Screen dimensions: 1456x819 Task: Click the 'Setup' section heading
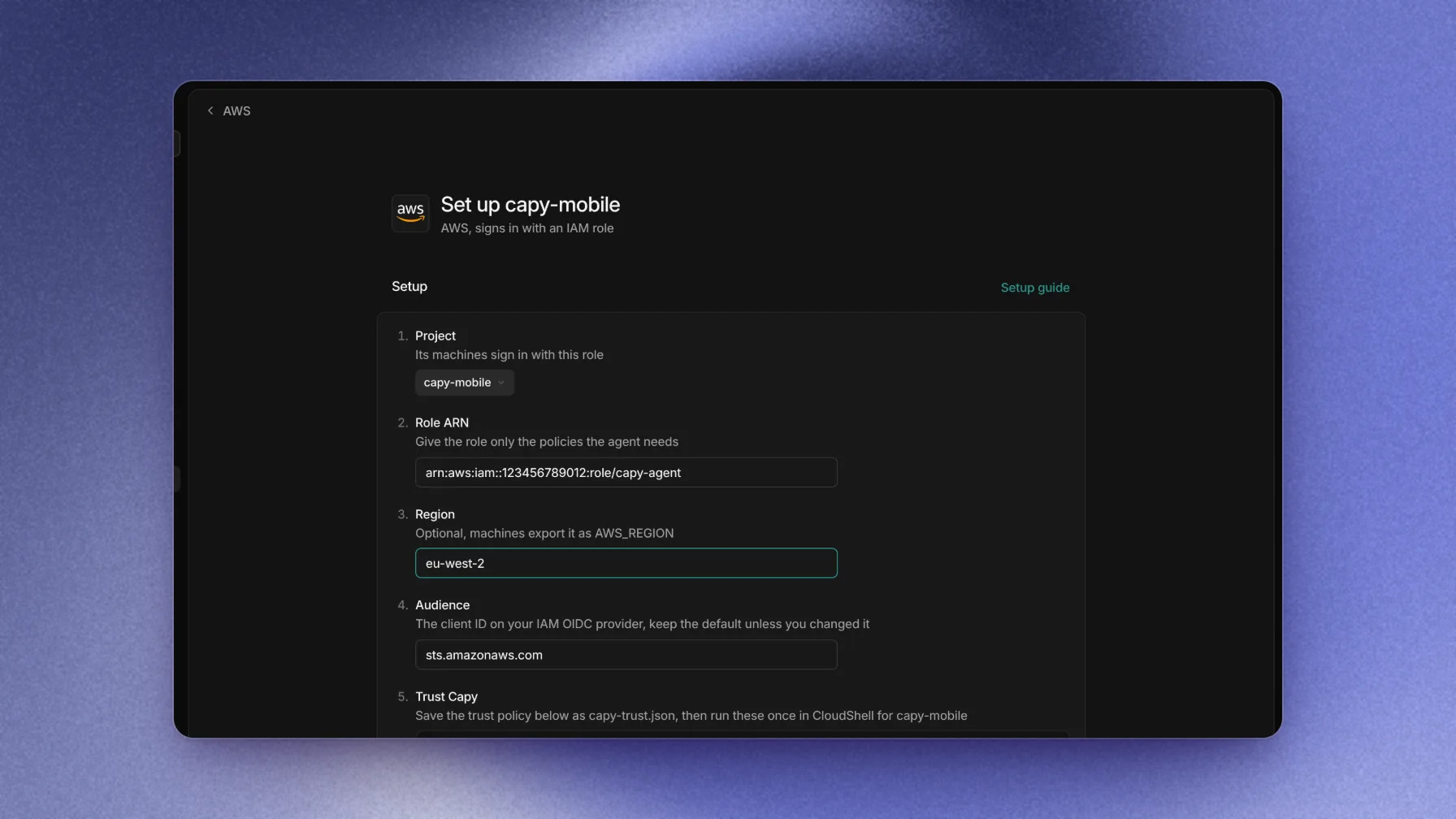tap(409, 286)
